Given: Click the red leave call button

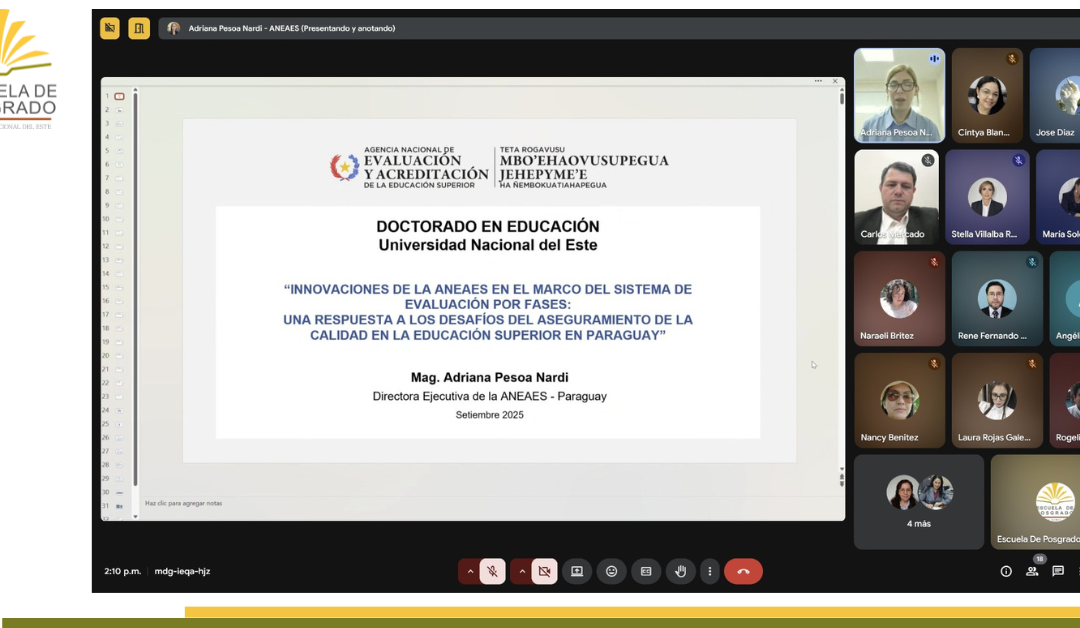Looking at the screenshot, I should click(x=743, y=571).
